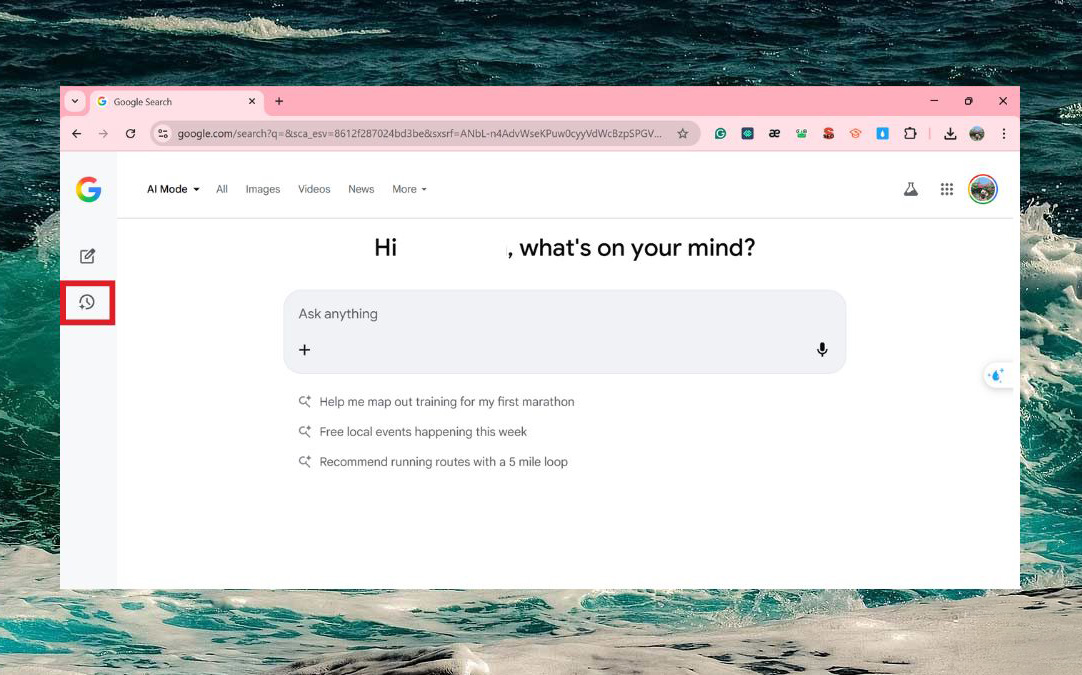This screenshot has height=675, width=1082.
Task: Open the tab search dropdown arrow
Action: click(x=75, y=101)
